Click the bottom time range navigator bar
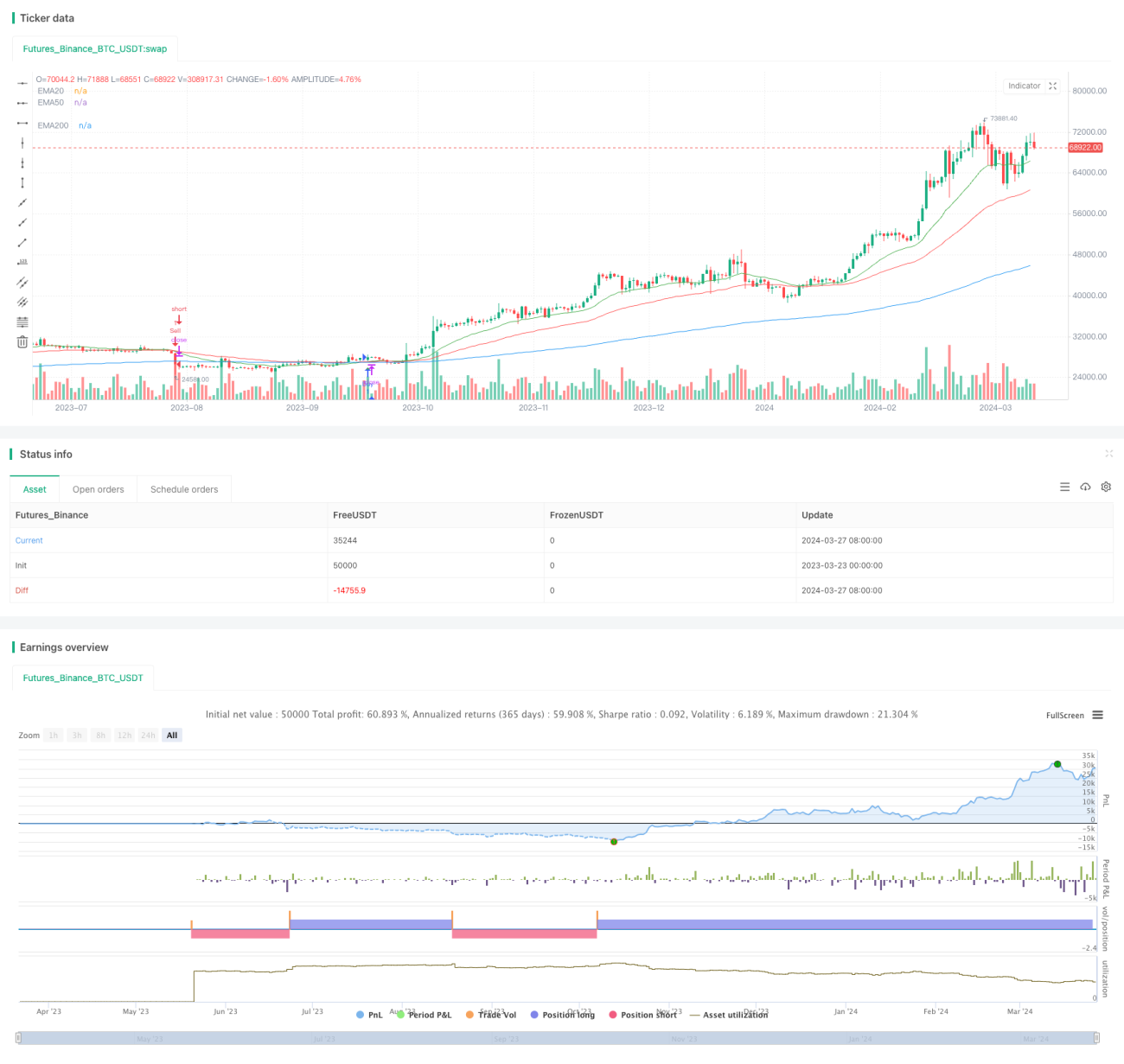This screenshot has height=1064, width=1124. pyautogui.click(x=559, y=1038)
